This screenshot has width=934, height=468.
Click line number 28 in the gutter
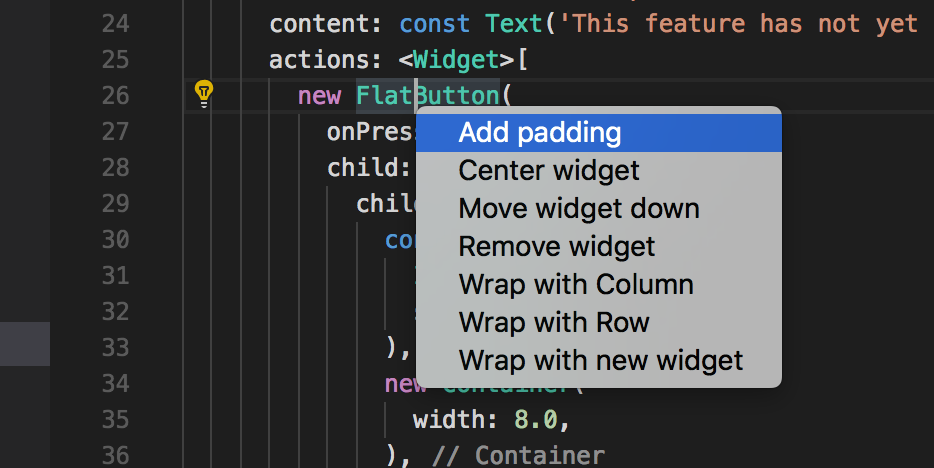click(115, 167)
